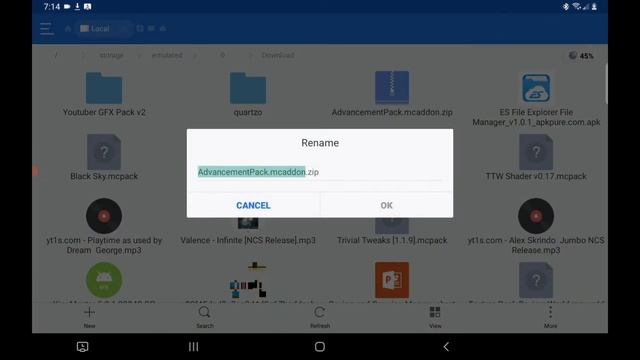The height and width of the screenshot is (360, 640).
Task: Tap the Search magnifier in bottom bar
Action: (204, 317)
